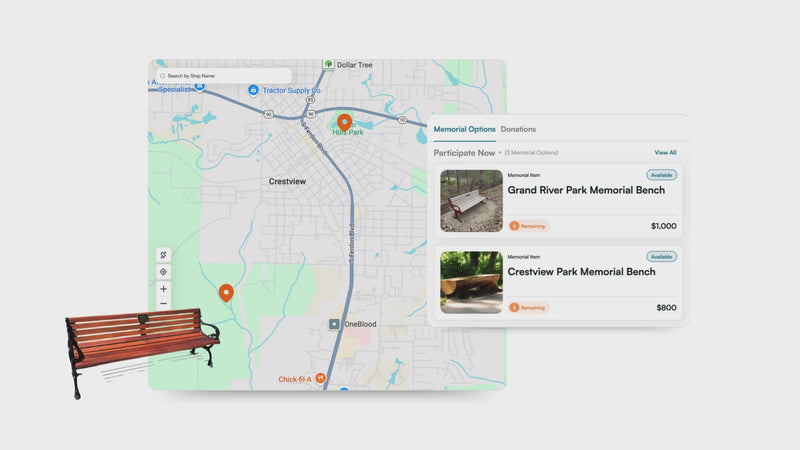Select the Memorial Options tab

464,129
